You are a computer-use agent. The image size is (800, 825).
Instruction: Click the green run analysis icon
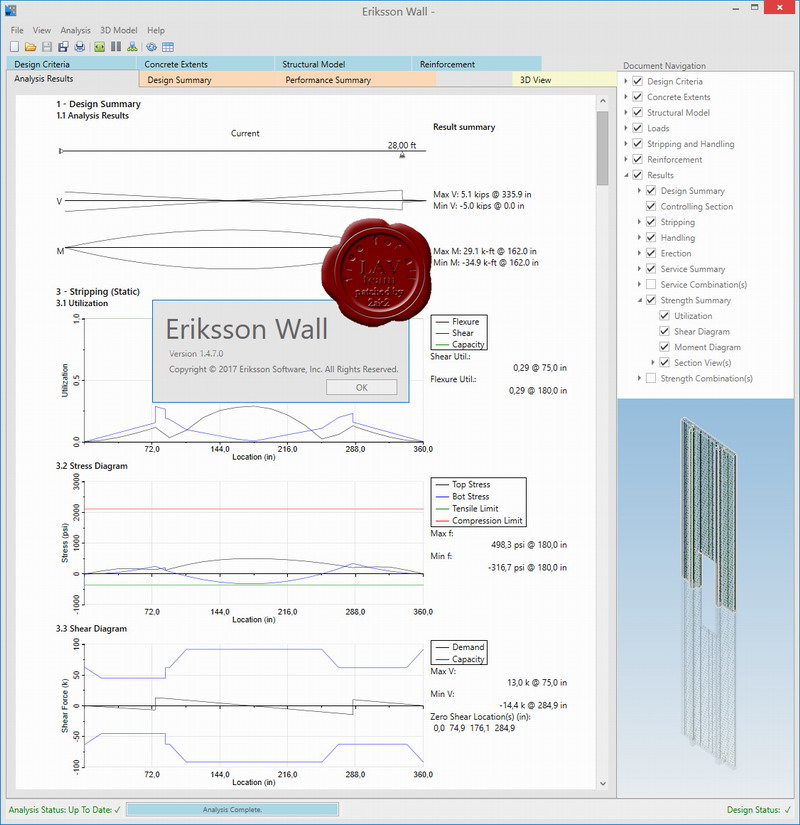point(99,47)
